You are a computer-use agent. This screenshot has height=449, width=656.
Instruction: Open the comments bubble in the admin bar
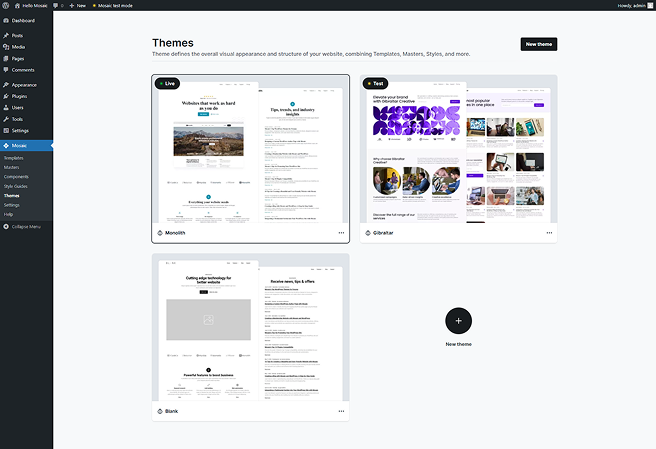point(58,5)
